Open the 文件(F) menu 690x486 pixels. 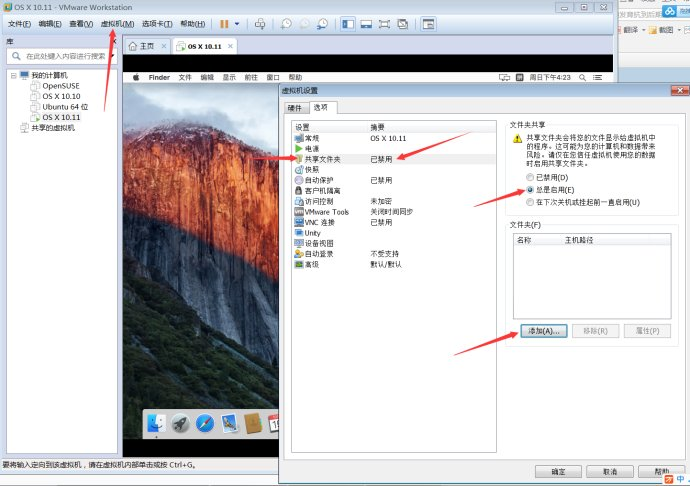[19, 24]
